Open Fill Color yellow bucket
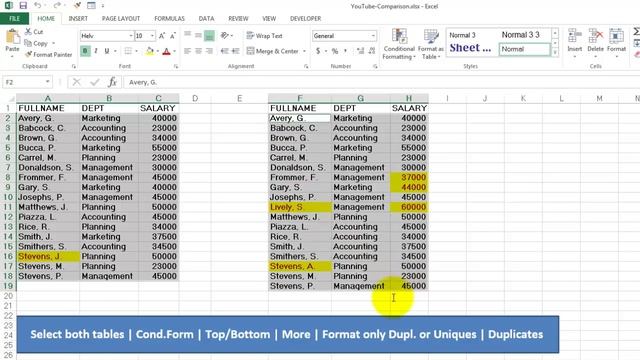Image resolution: width=640 pixels, height=360 pixels. pyautogui.click(x=150, y=51)
